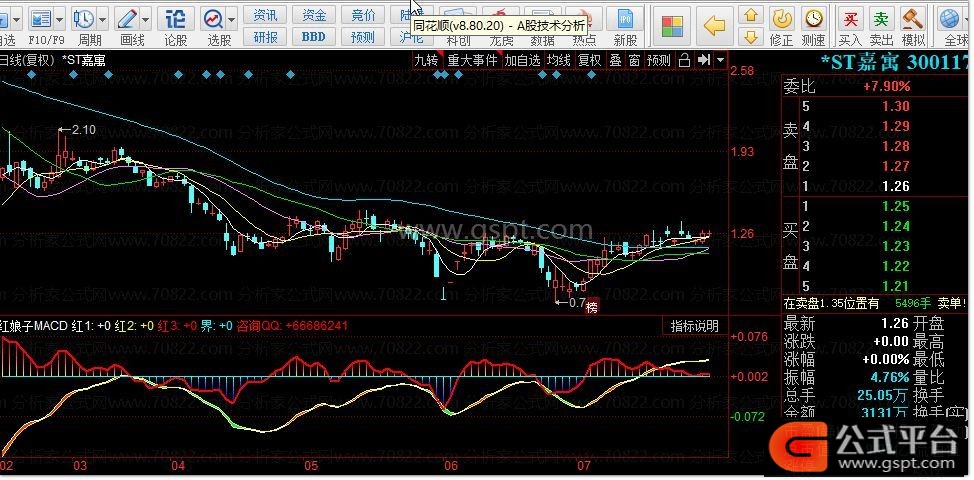Click the 5496手 sell order notice

pos(913,303)
